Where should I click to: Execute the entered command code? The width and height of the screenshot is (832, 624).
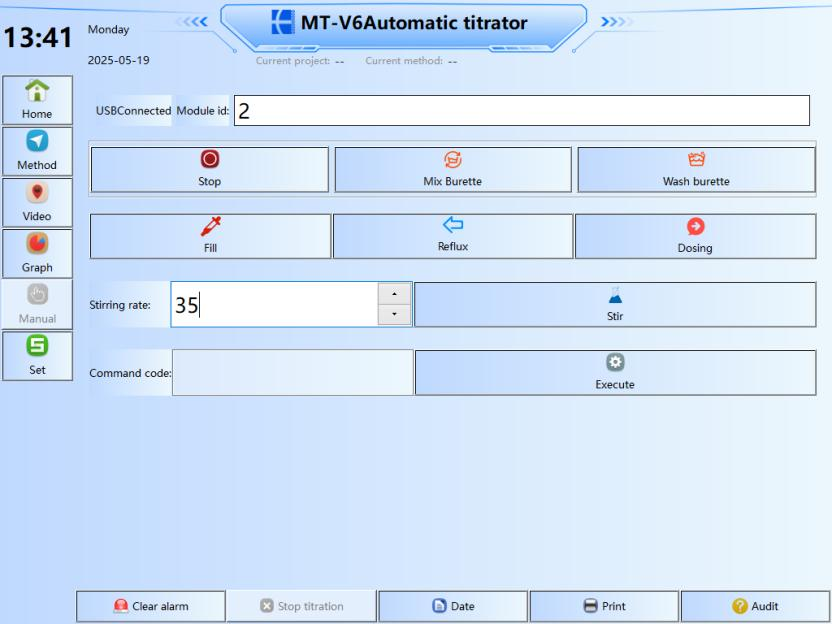pos(615,372)
